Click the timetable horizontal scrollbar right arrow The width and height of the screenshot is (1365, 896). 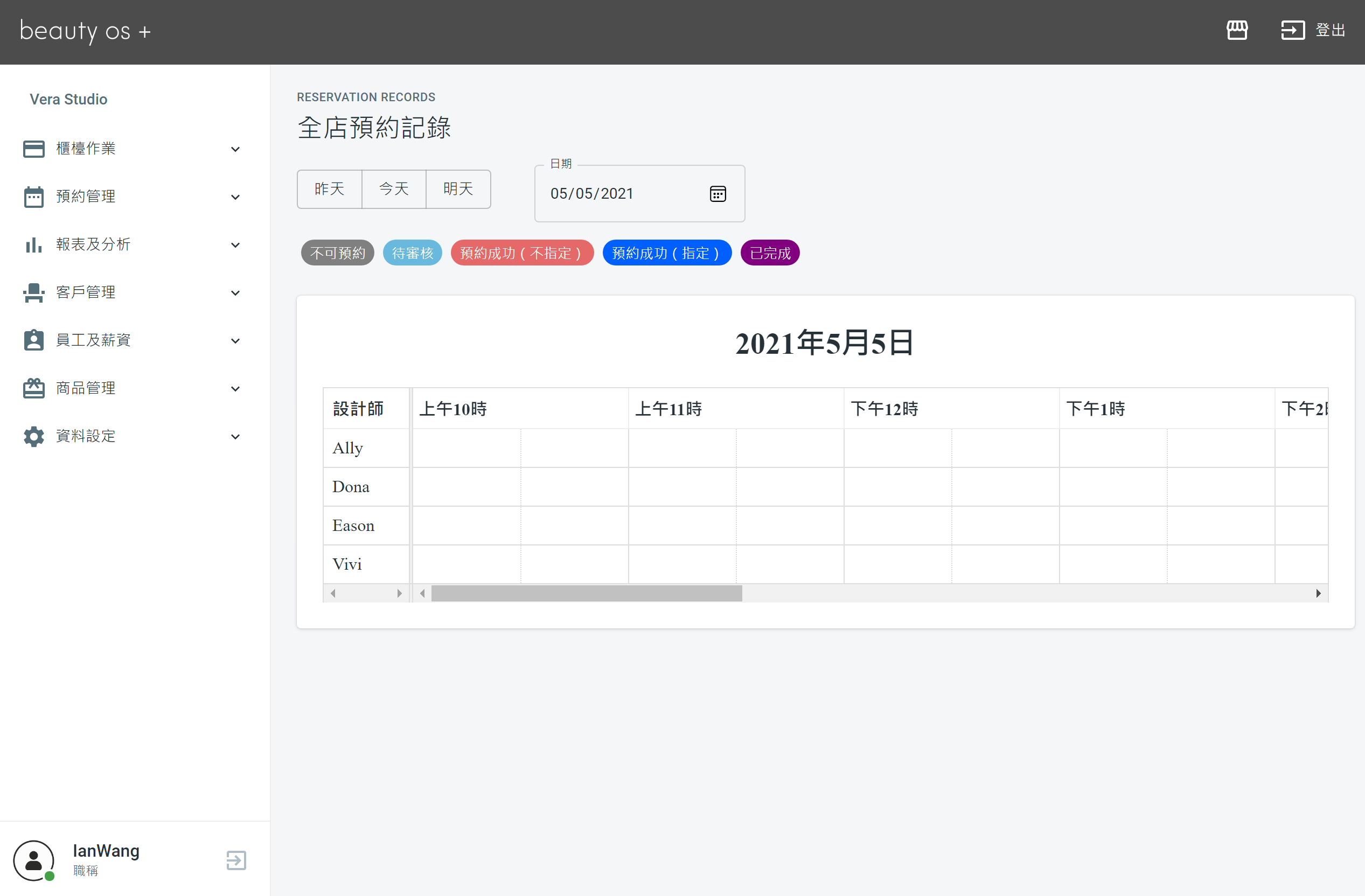(x=1318, y=593)
